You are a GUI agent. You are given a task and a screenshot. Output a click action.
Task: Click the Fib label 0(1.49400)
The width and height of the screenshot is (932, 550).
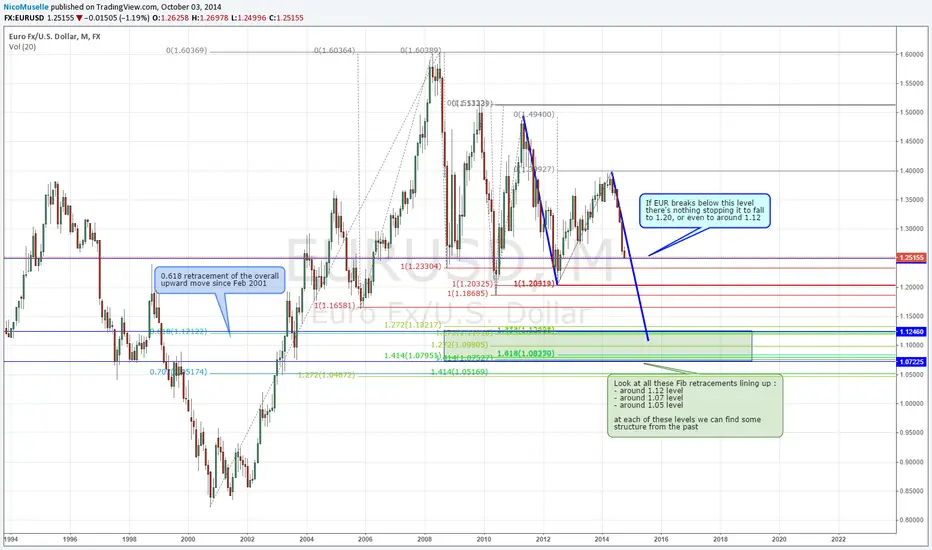pos(534,114)
